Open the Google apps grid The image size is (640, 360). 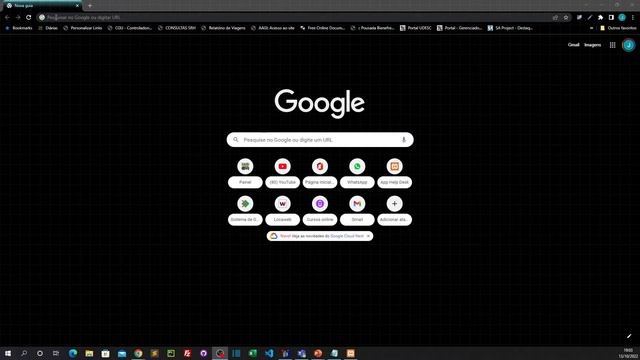(612, 45)
